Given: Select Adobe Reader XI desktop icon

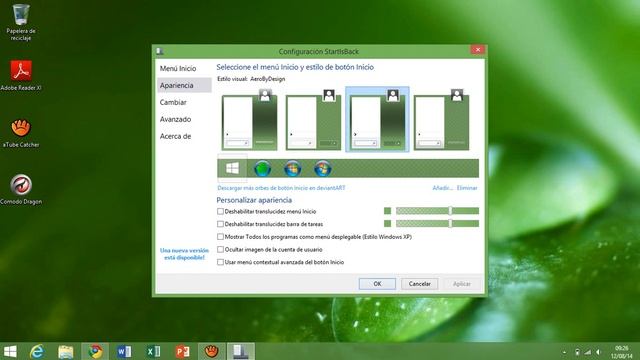Looking at the screenshot, I should pyautogui.click(x=21, y=76).
